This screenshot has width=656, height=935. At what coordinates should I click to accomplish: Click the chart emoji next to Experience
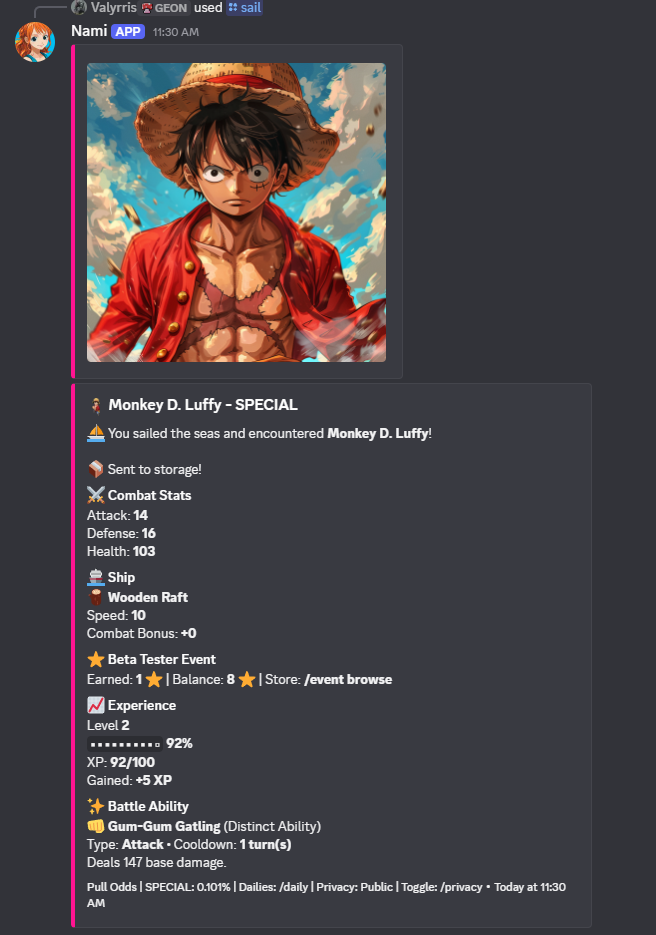[96, 705]
